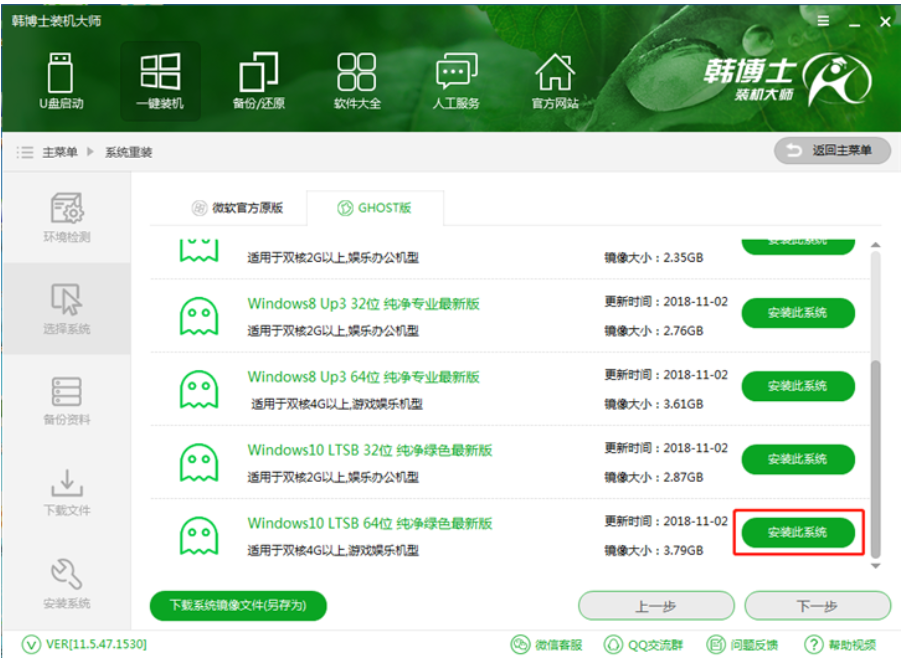Click the ghost icon for Windows10 LTSB 64位

click(199, 536)
